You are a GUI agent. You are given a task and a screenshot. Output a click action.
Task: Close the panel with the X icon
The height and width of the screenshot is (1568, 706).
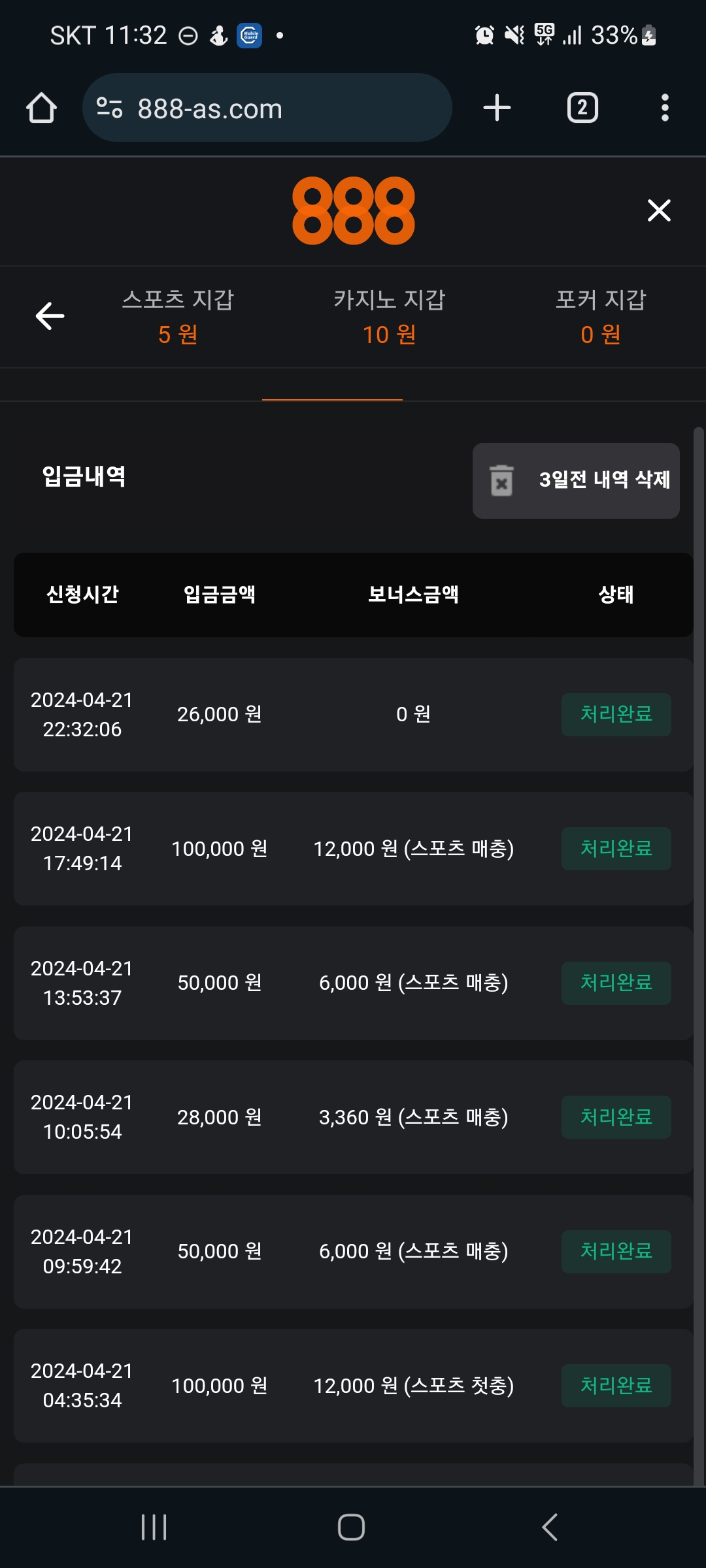point(659,210)
